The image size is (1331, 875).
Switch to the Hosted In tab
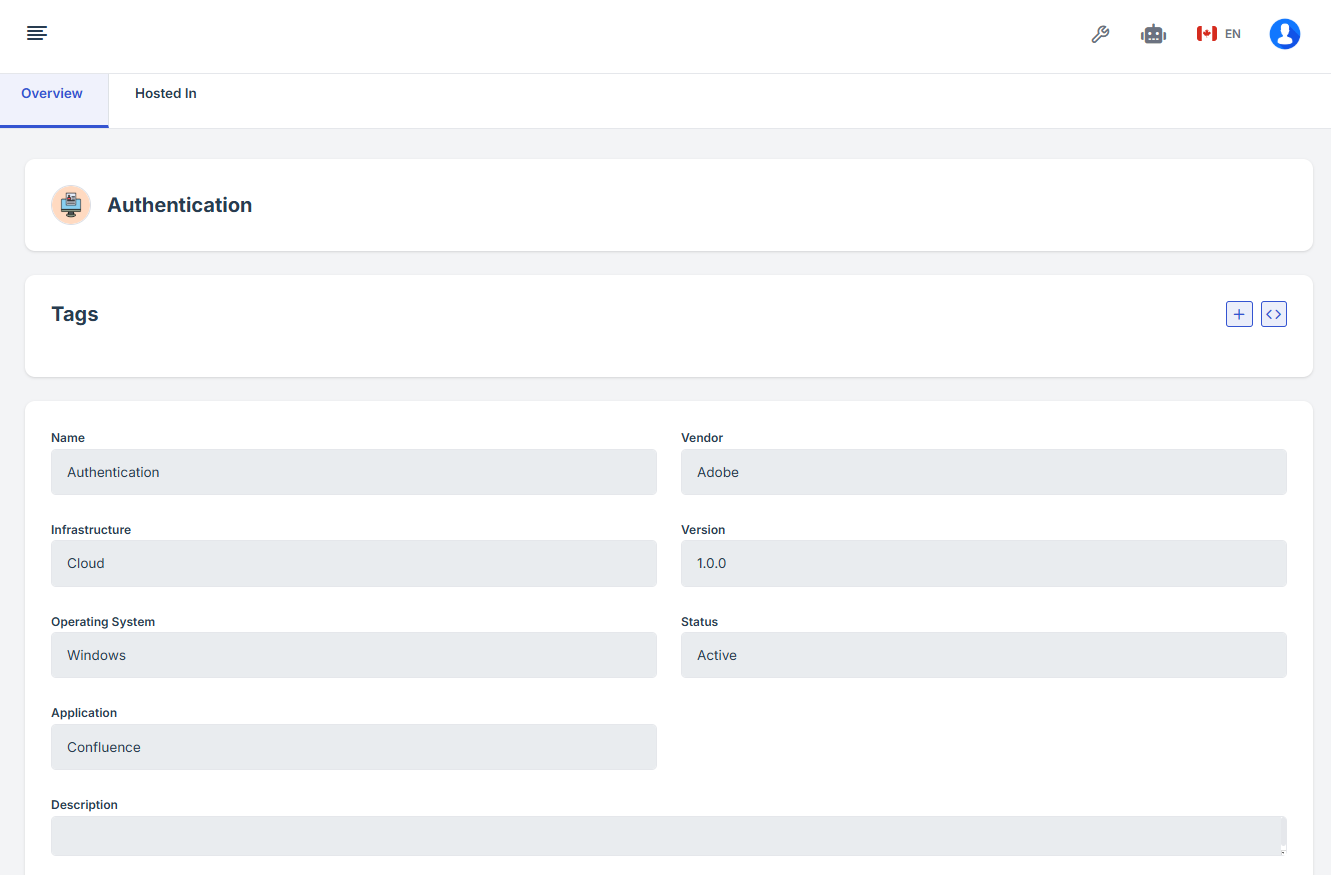click(x=166, y=94)
